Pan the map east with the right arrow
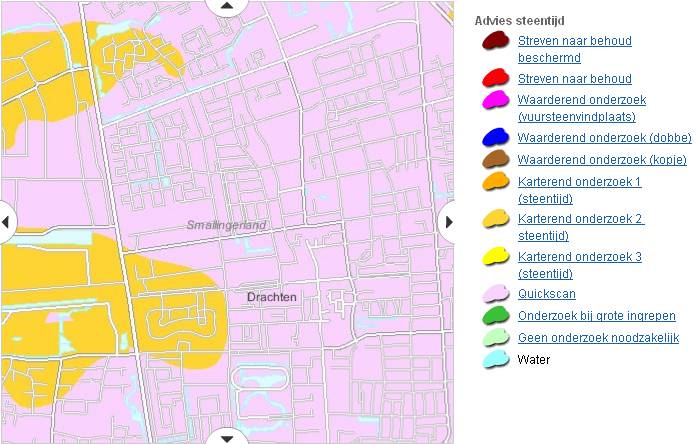The image size is (696, 444). point(448,222)
